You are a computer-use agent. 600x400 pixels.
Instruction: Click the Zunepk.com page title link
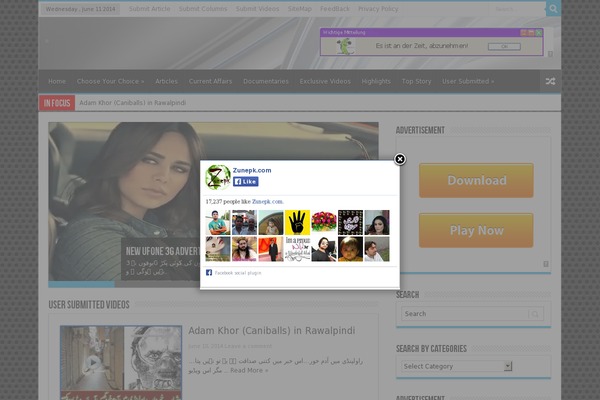coord(252,170)
